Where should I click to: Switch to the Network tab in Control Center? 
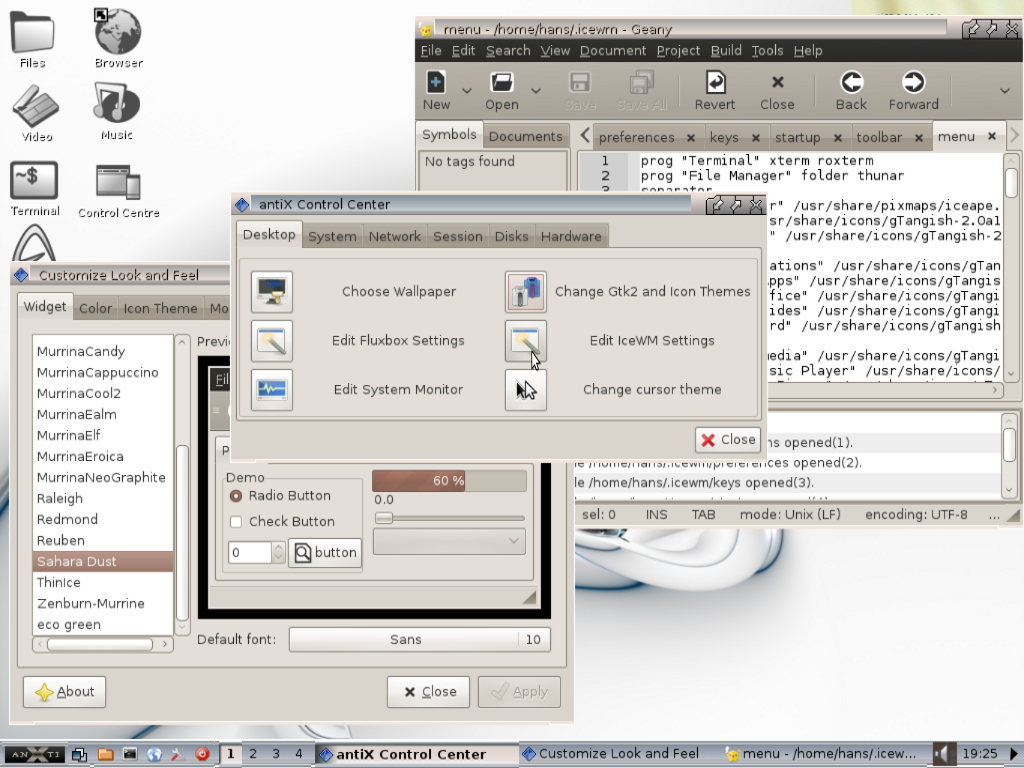394,236
